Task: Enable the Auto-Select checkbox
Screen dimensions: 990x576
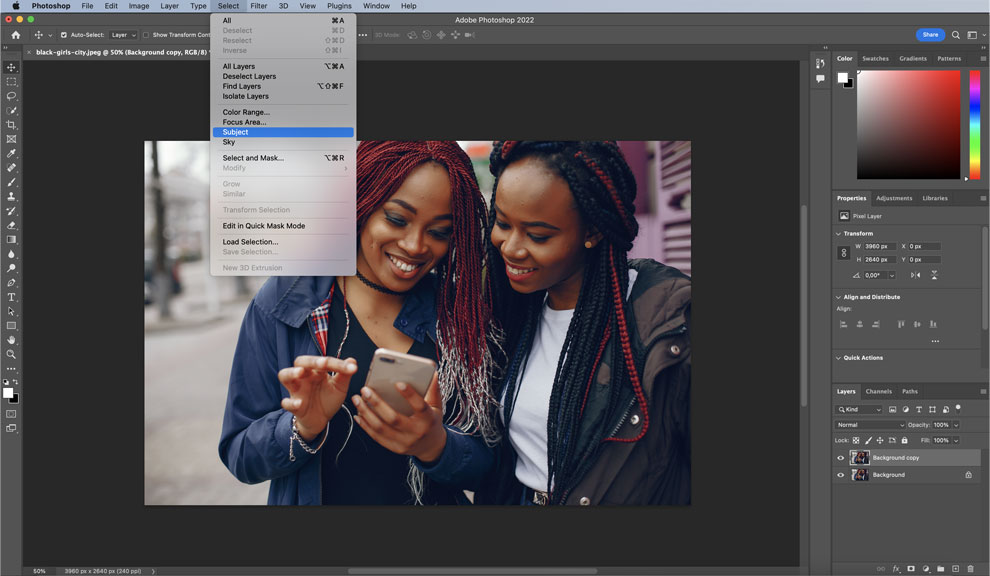Action: point(62,34)
